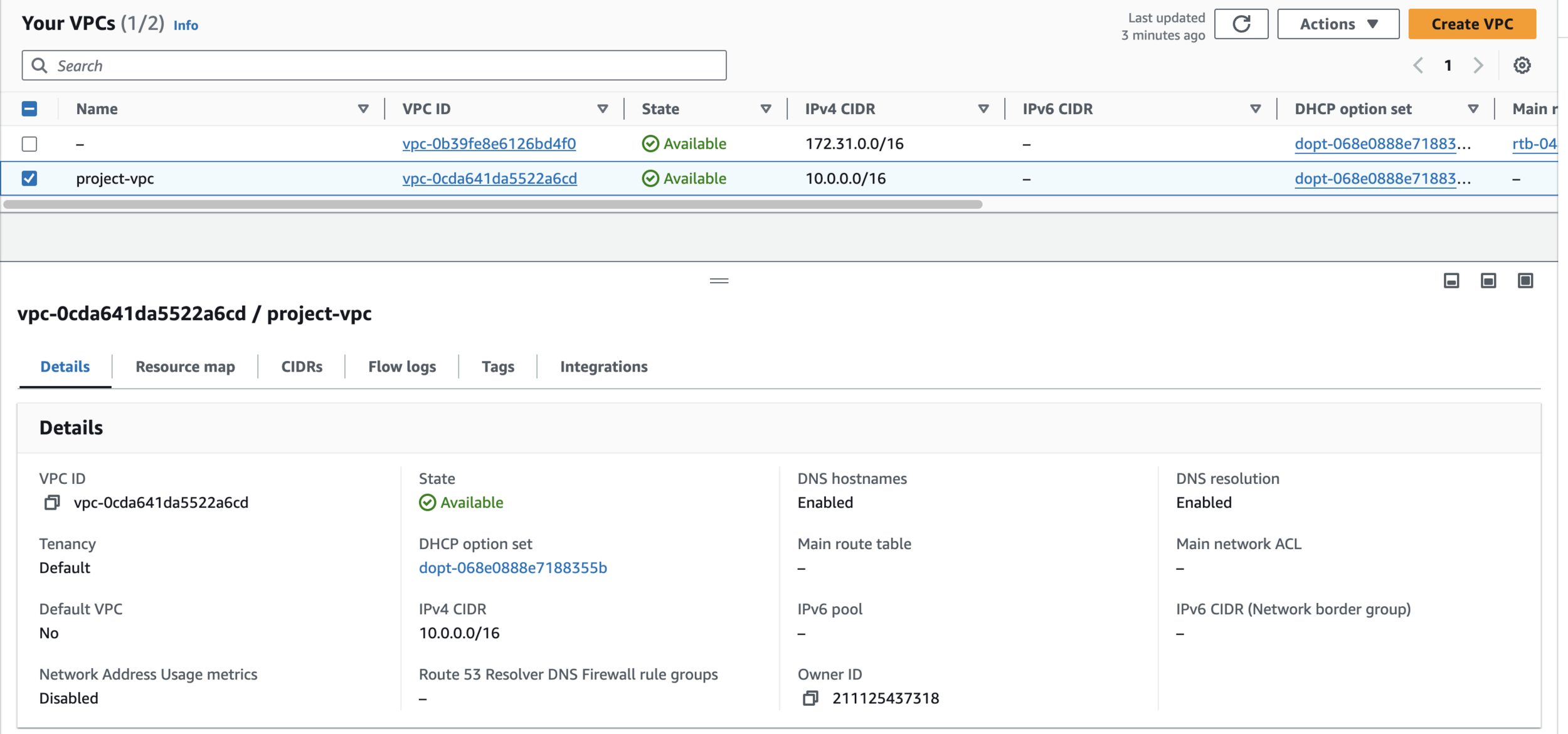Click the refresh VPC list icon

tap(1241, 24)
